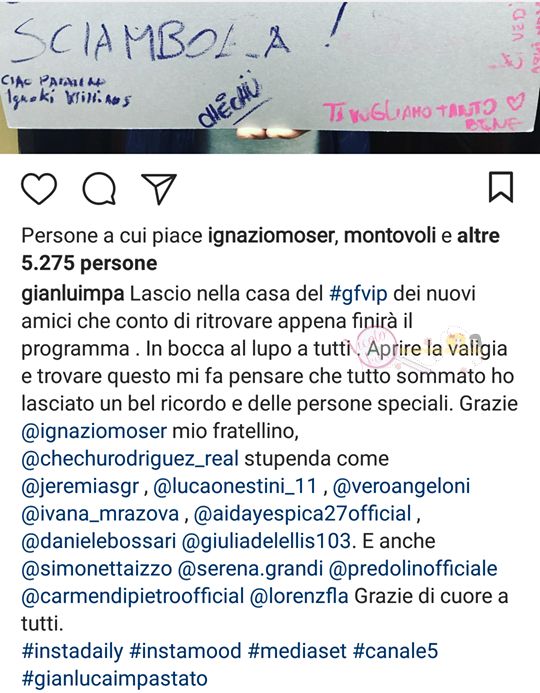View montovoli's profile from likes
540x693 pixels.
coord(390,236)
